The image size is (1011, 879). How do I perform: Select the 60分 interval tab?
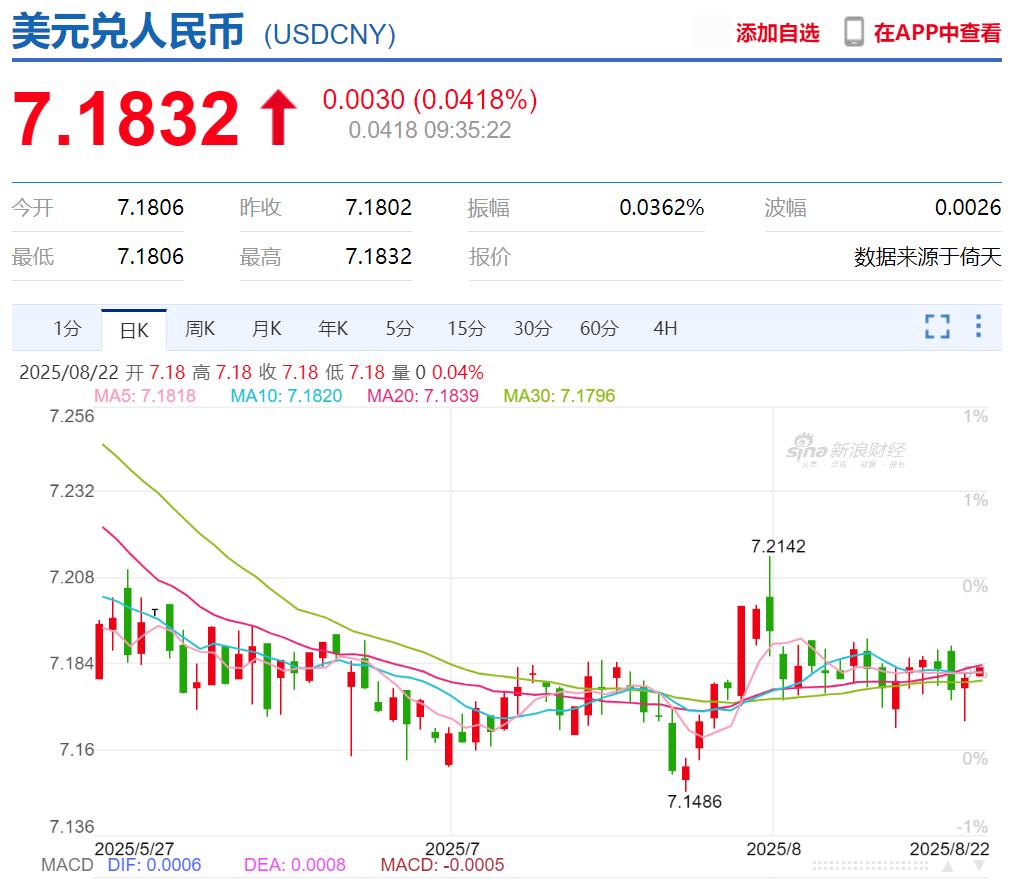[x=599, y=328]
